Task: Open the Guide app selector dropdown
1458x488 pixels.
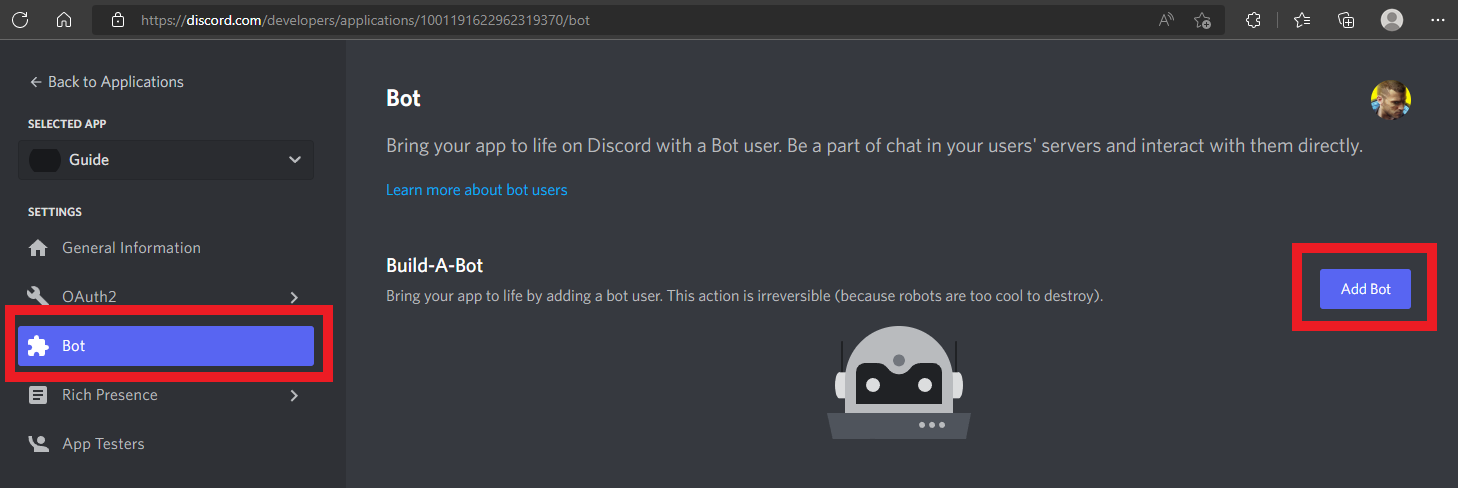Action: [166, 160]
